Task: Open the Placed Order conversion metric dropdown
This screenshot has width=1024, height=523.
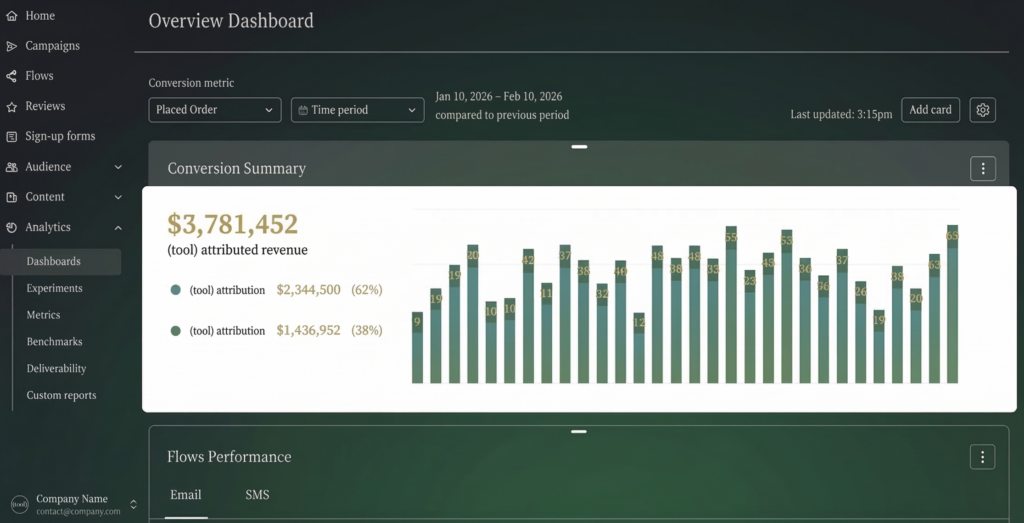Action: tap(214, 110)
